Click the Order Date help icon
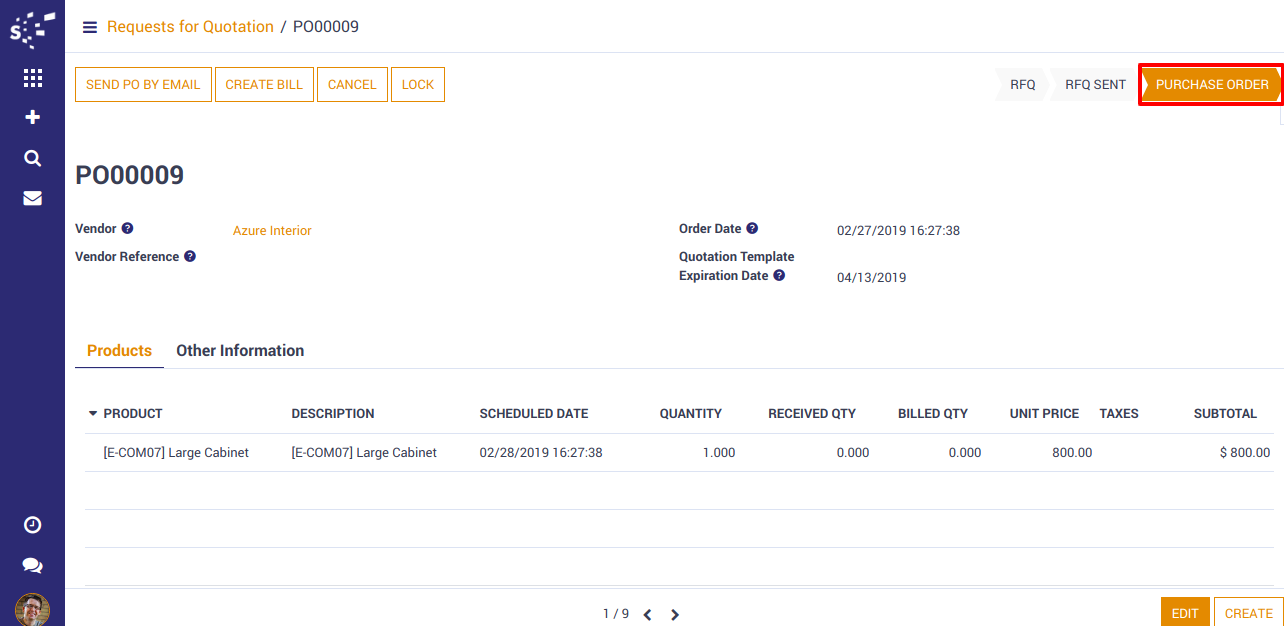This screenshot has width=1284, height=626. [752, 229]
